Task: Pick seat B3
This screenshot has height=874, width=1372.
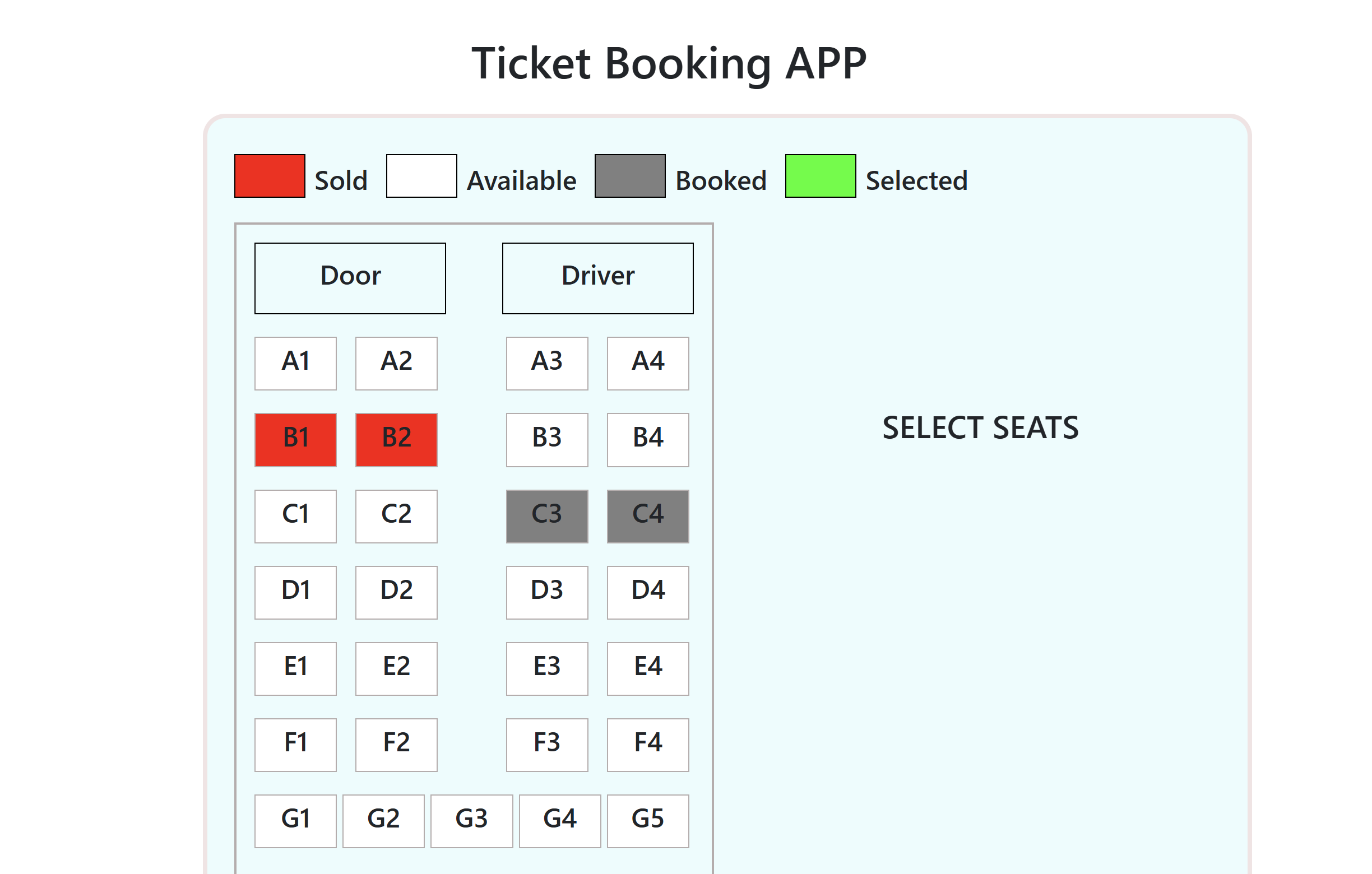Action: click(x=547, y=440)
